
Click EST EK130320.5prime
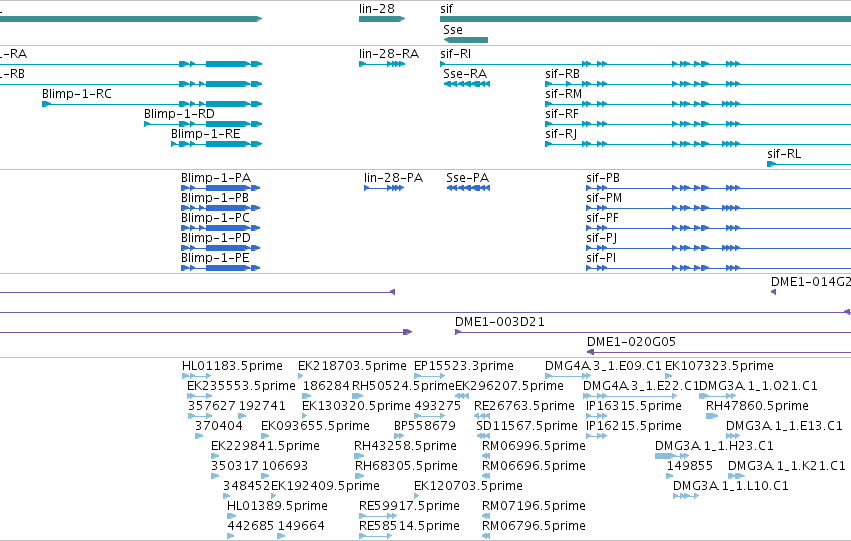coord(356,406)
